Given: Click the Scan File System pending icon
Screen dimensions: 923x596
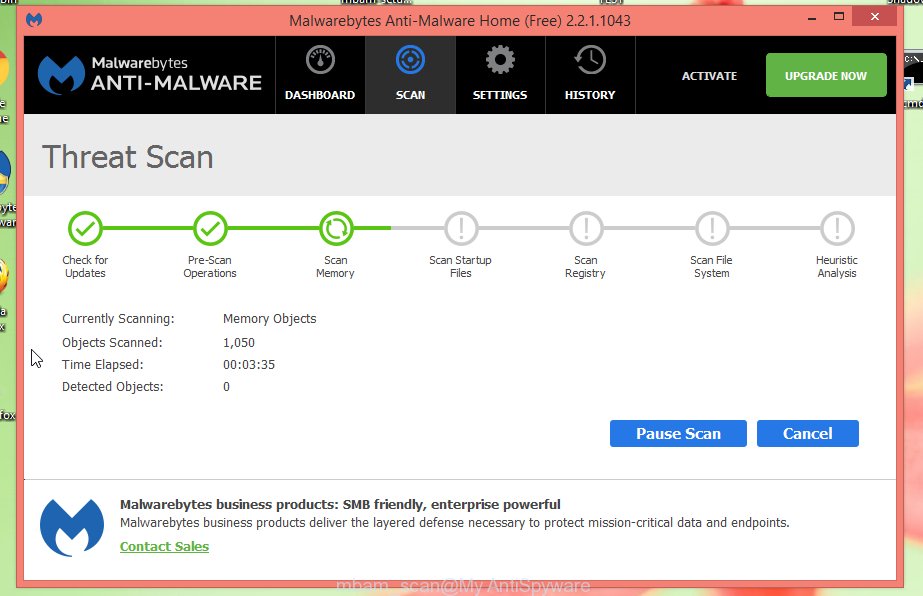Looking at the screenshot, I should [712, 229].
